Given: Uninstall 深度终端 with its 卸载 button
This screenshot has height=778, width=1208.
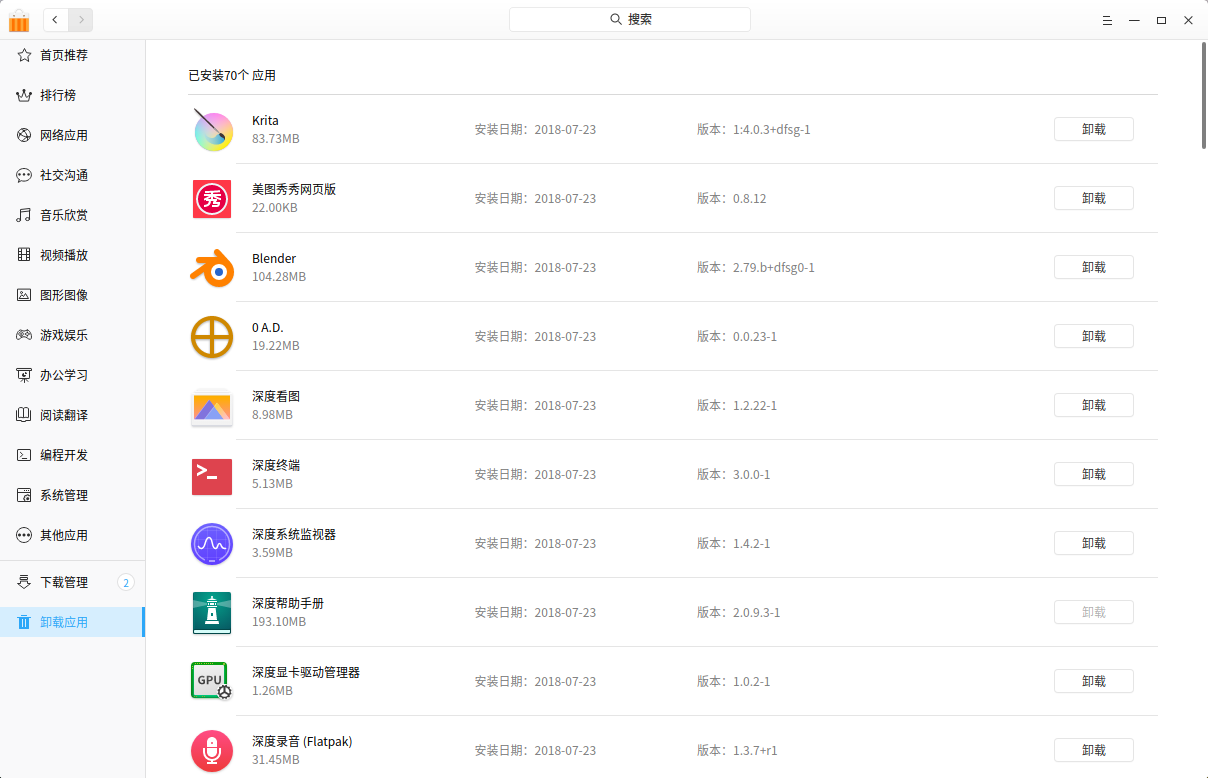Looking at the screenshot, I should (1094, 474).
